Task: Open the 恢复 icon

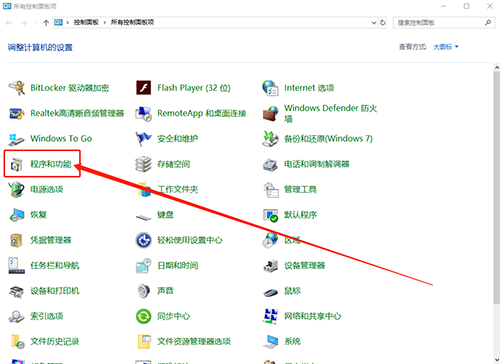Action: [17, 215]
